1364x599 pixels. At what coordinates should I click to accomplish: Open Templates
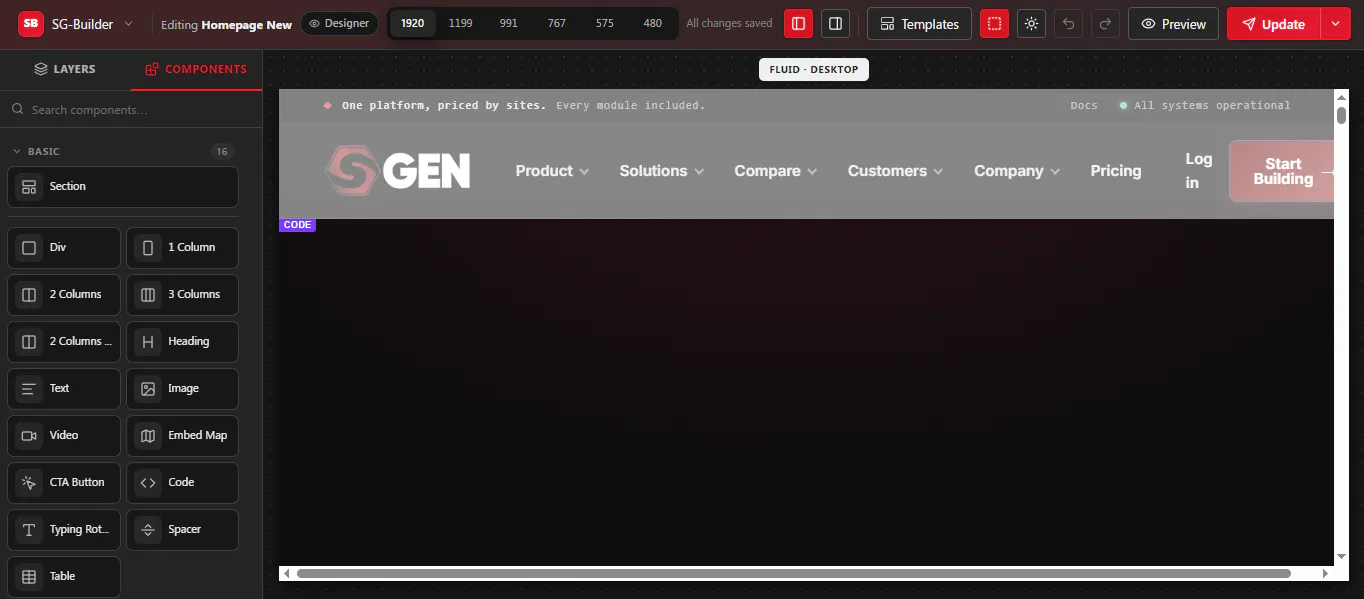pyautogui.click(x=919, y=23)
